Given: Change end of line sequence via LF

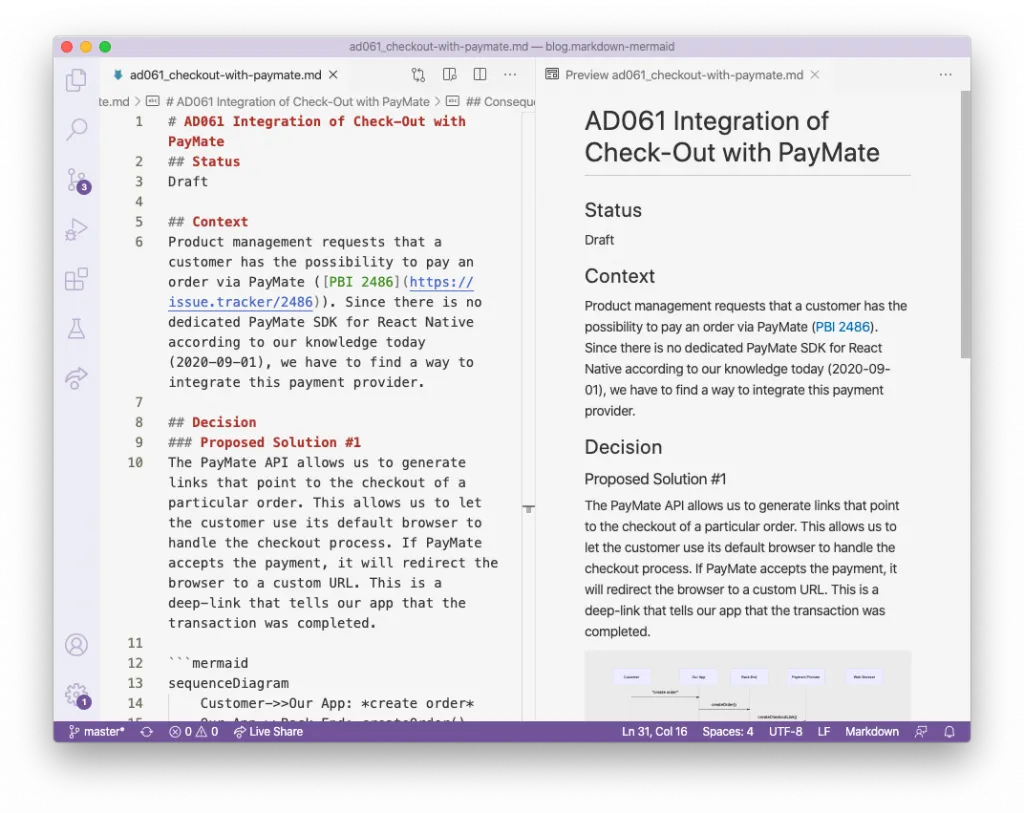Looking at the screenshot, I should pyautogui.click(x=824, y=732).
